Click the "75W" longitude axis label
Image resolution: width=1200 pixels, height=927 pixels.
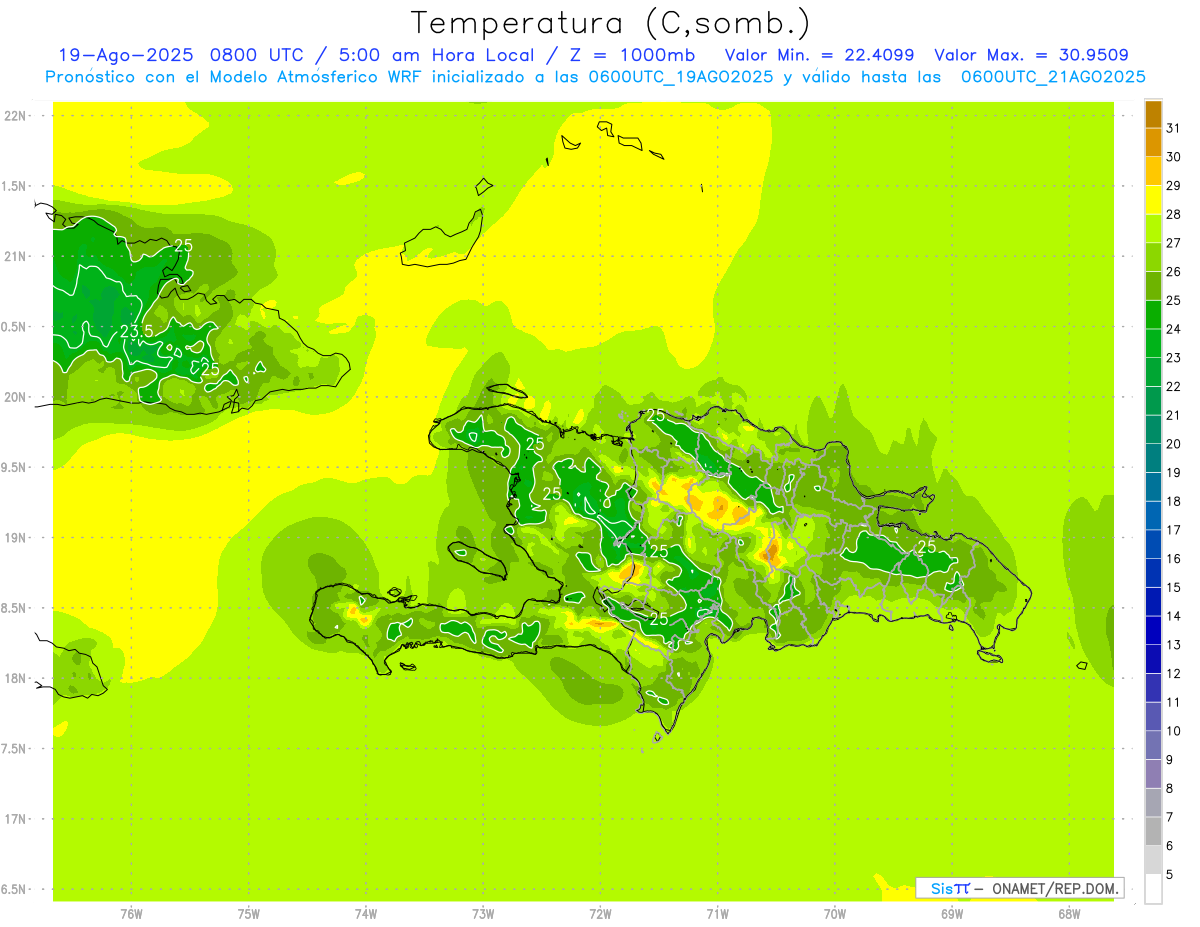(x=248, y=914)
